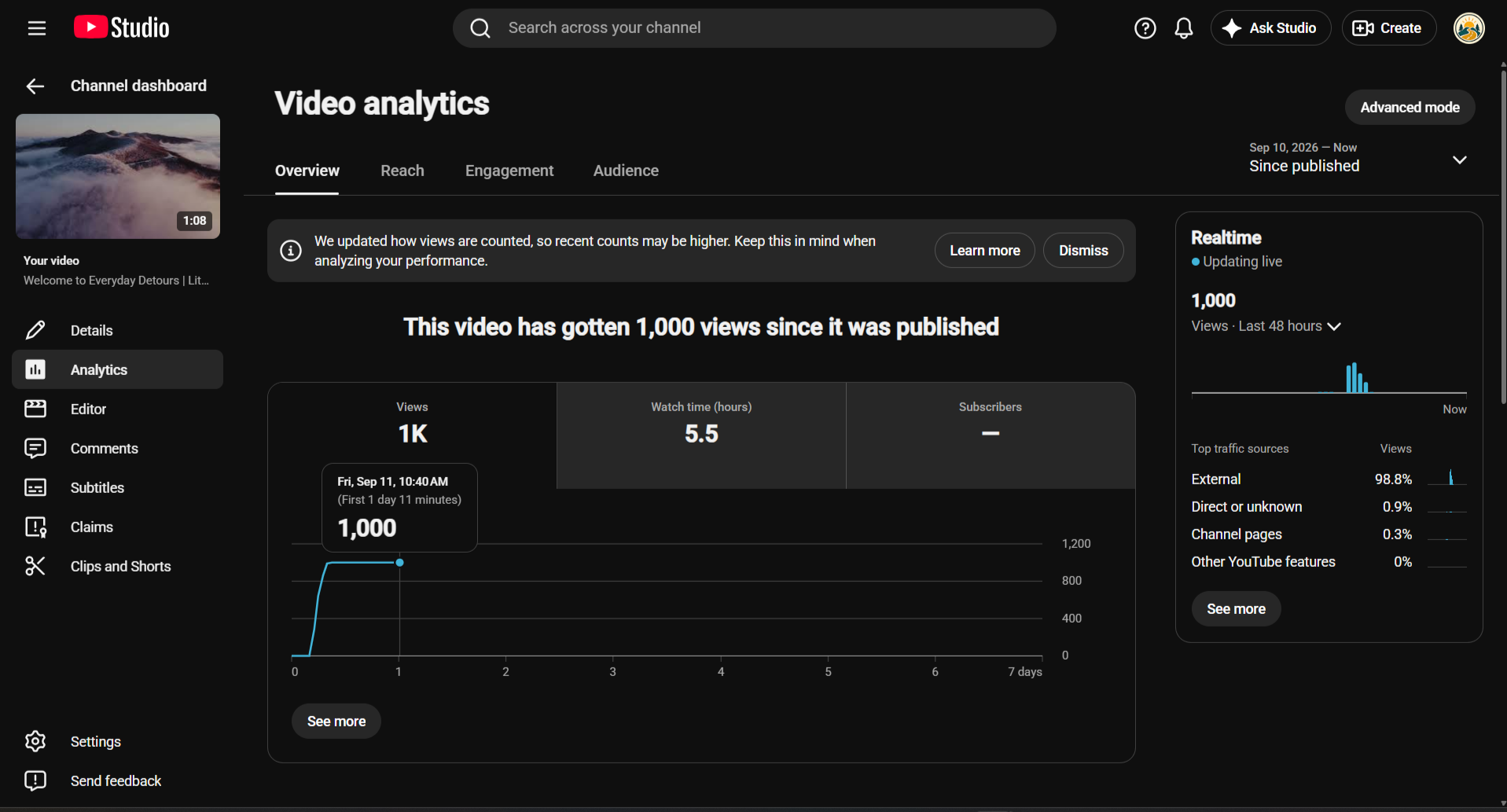The height and width of the screenshot is (812, 1507).
Task: Click the views headline text
Action: click(x=701, y=327)
